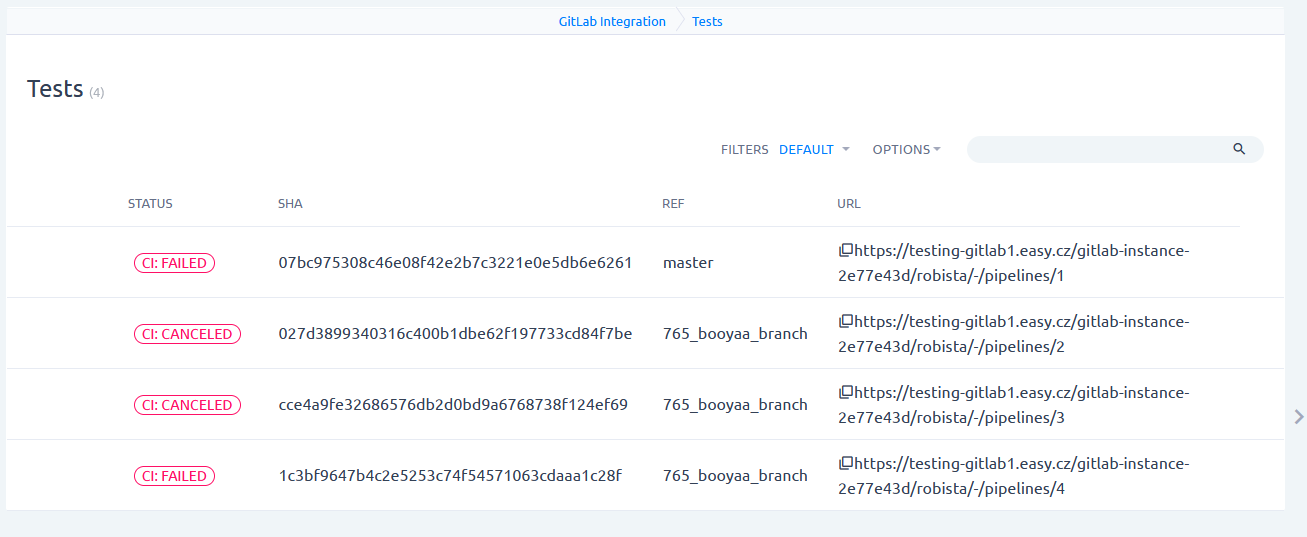Sort by the REF column header
1307x537 pixels.
pyautogui.click(x=673, y=204)
